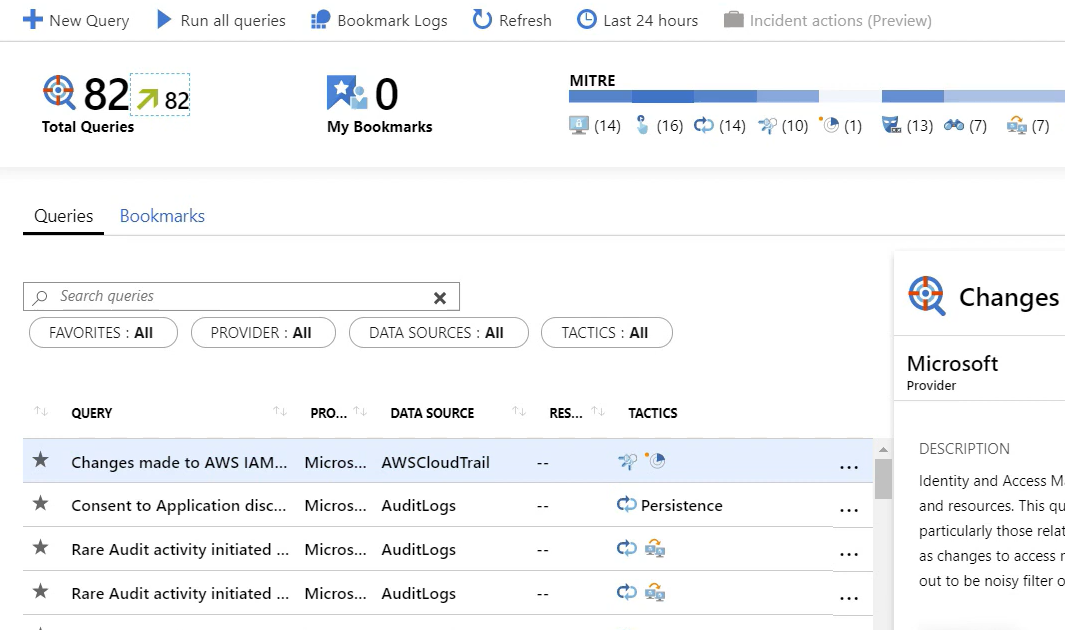The width and height of the screenshot is (1065, 630).
Task: Click MITRE tactic icon showing (10)
Action: [x=767, y=125]
